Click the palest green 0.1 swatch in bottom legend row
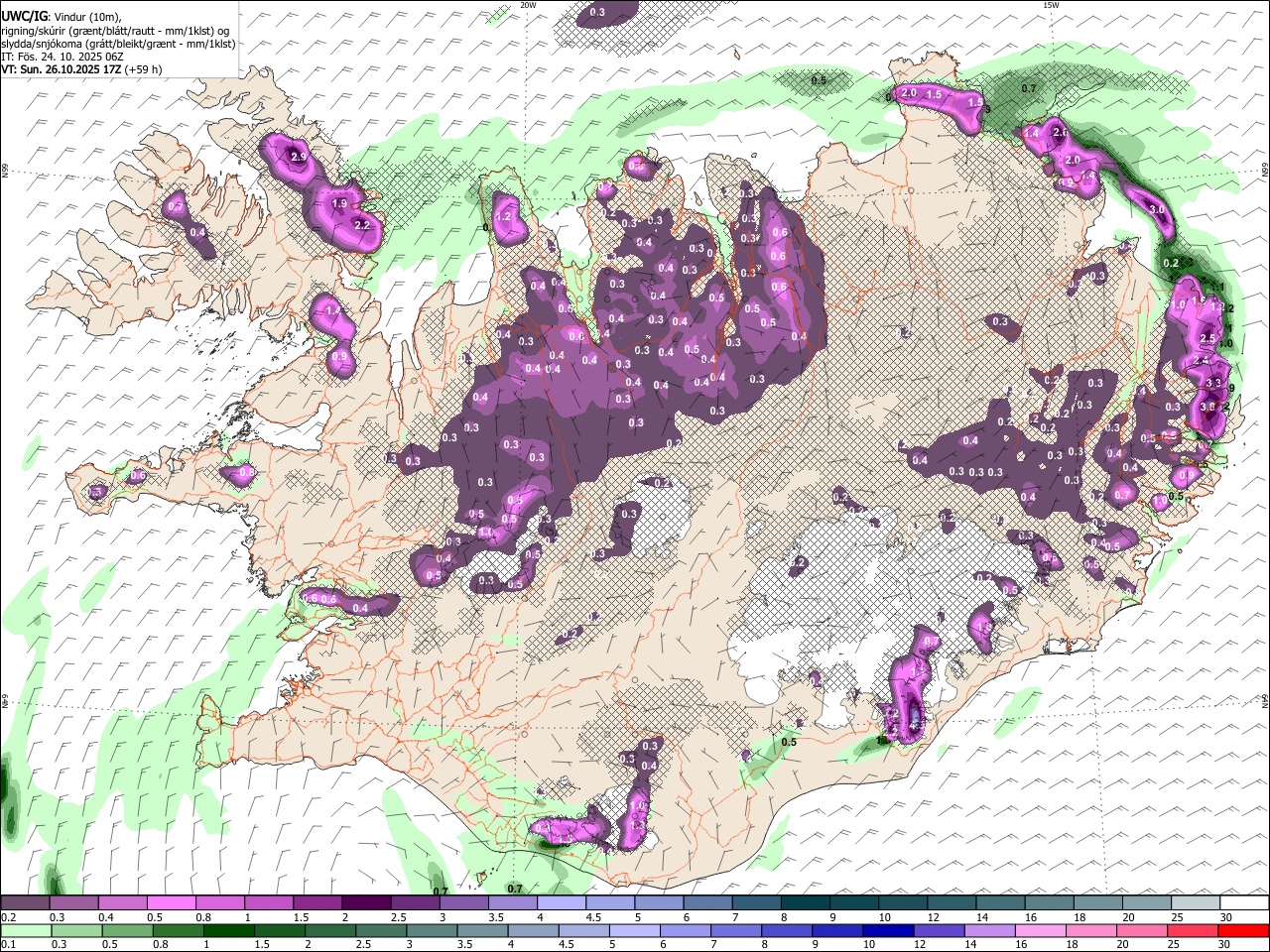The image size is (1270, 952). [x=25, y=930]
